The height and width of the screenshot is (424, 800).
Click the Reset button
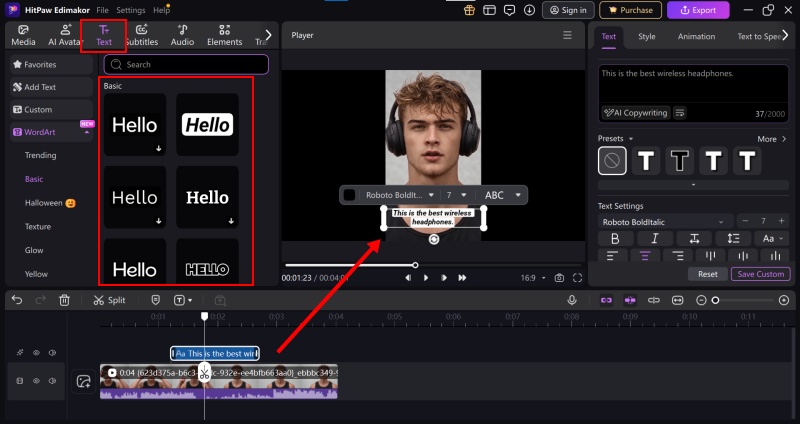pos(708,274)
